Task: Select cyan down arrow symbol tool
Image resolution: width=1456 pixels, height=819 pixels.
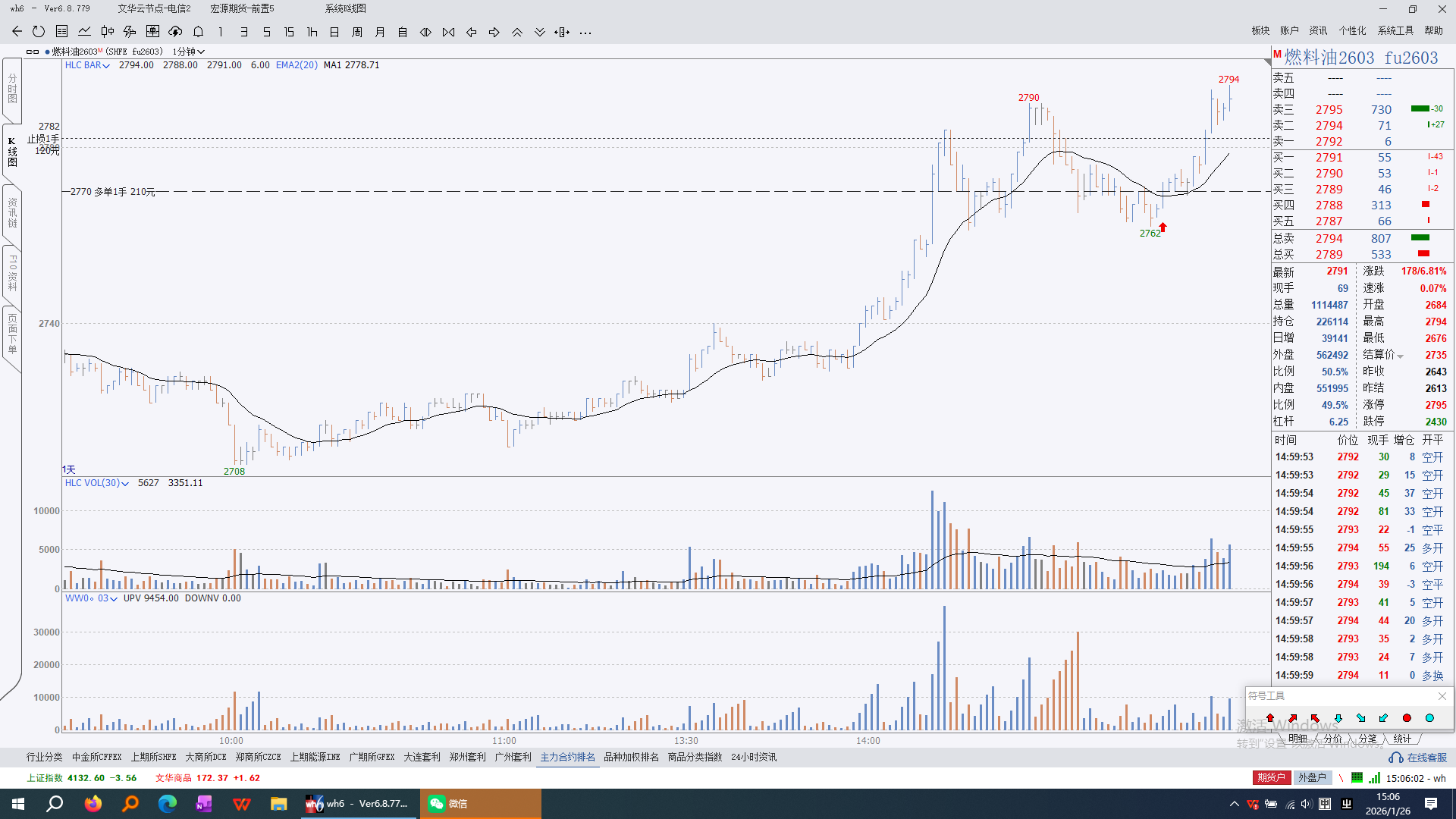Action: 1338,717
